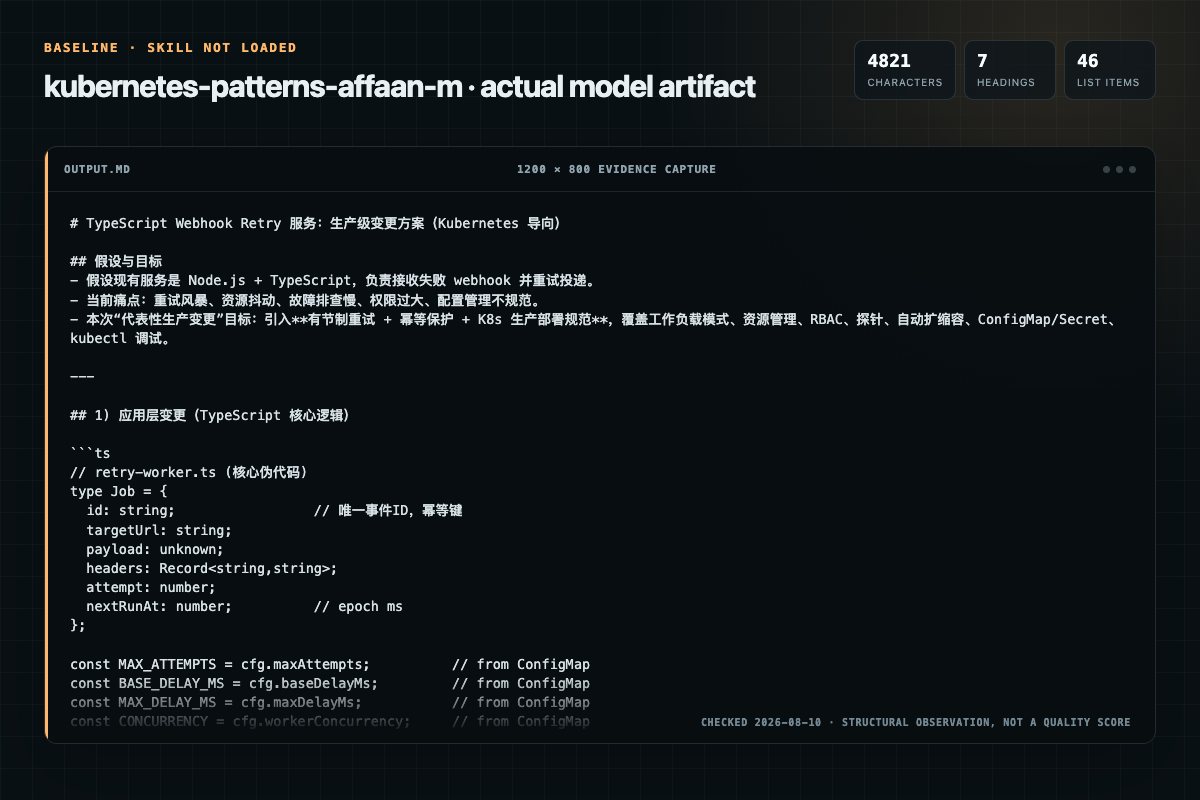Image resolution: width=1200 pixels, height=800 pixels.
Task: Click the title "kubernetes-patterns-affaan-m · actual model artifact"
Action: (400, 87)
